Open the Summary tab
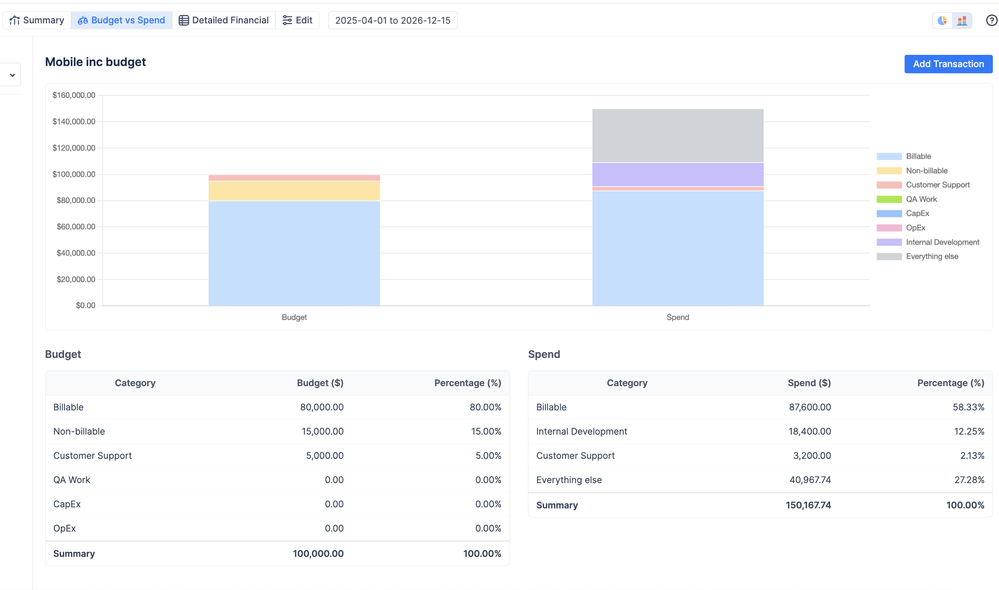The width and height of the screenshot is (999, 590). [37, 20]
